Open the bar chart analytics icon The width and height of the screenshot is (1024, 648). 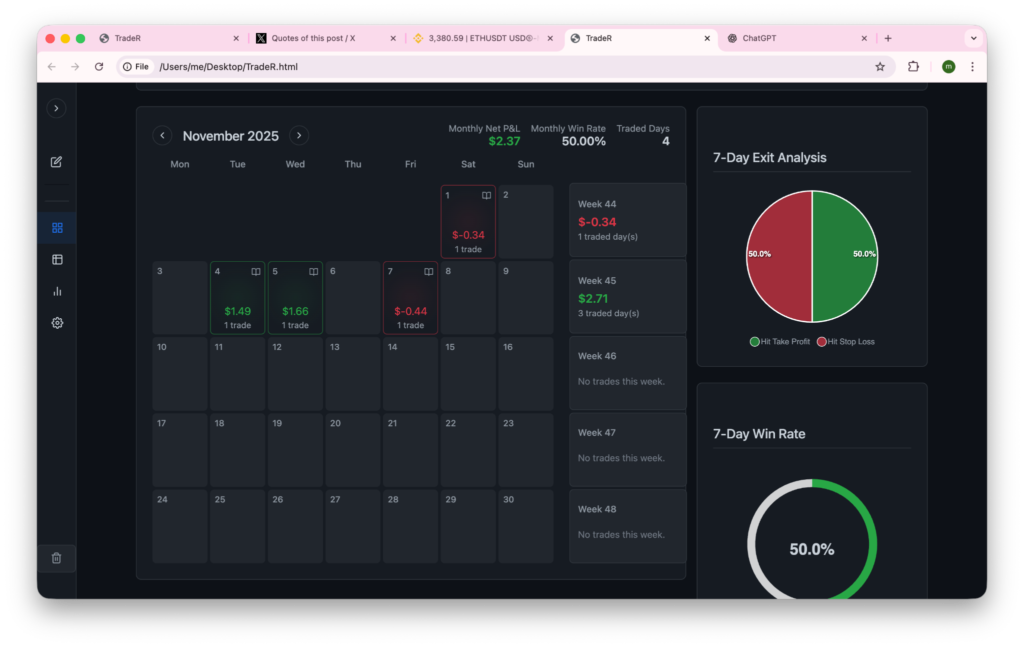(x=57, y=291)
